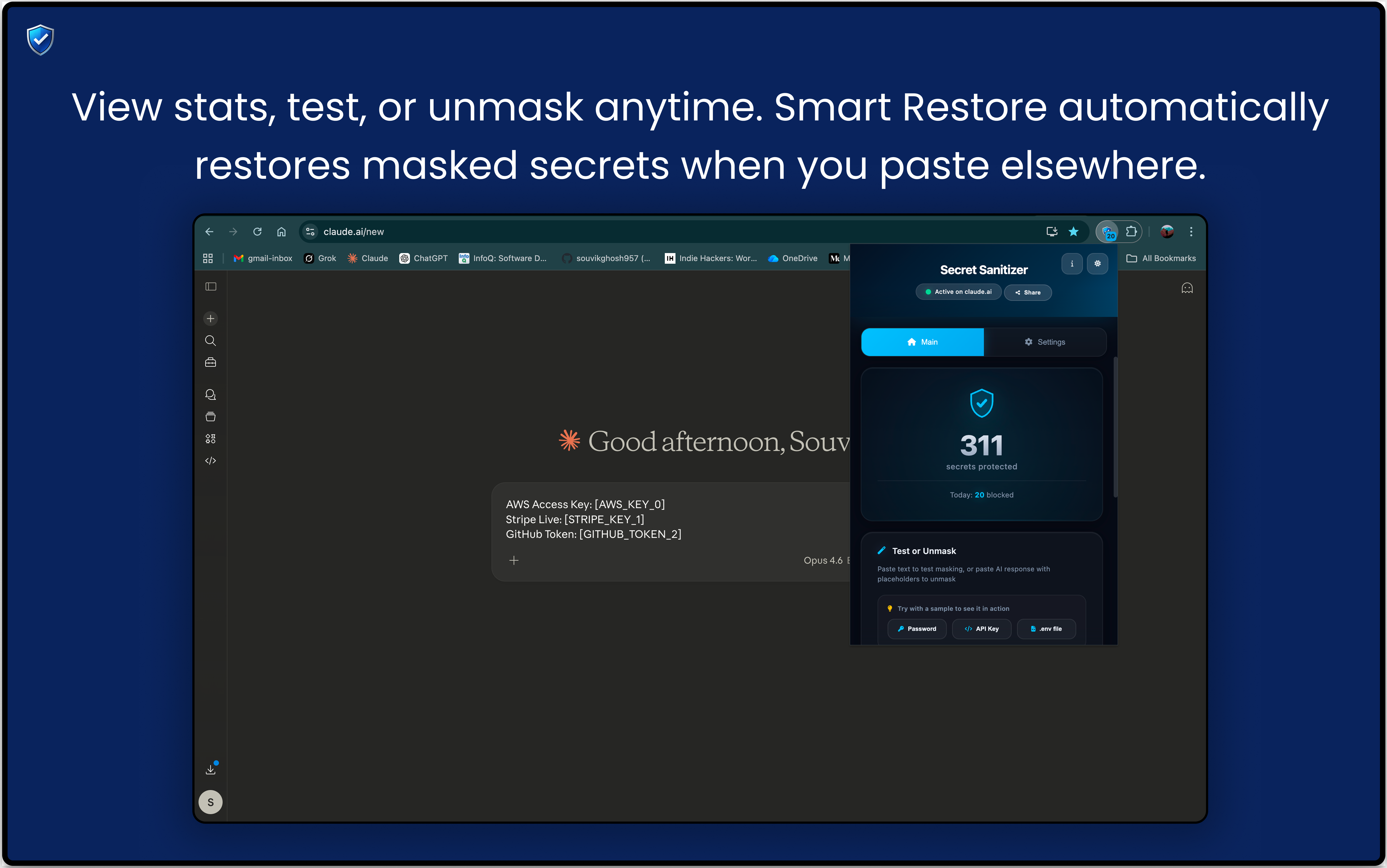Open the InfoQ: Software D... bookmark

point(503,258)
